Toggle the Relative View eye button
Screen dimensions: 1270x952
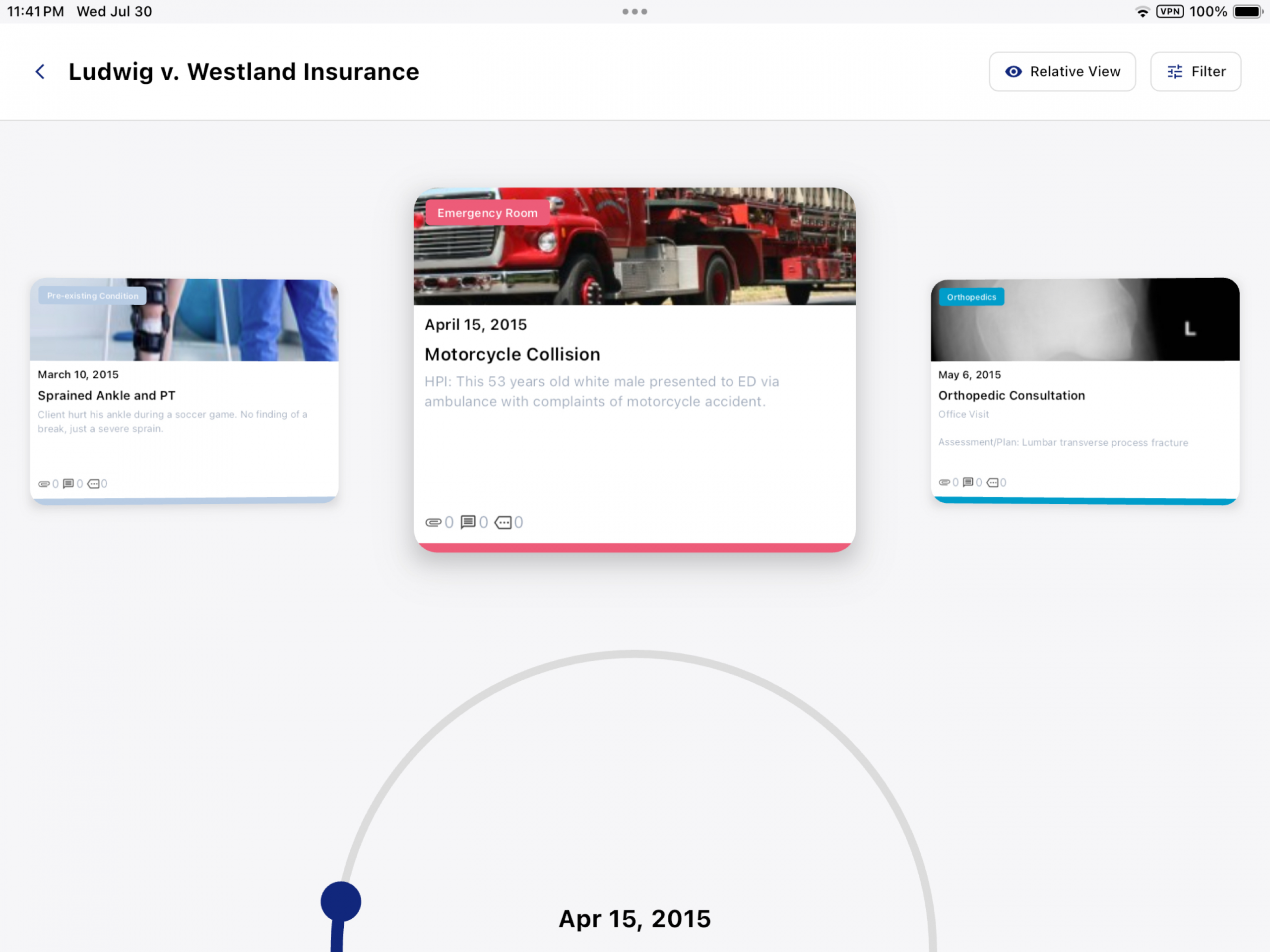point(1062,72)
